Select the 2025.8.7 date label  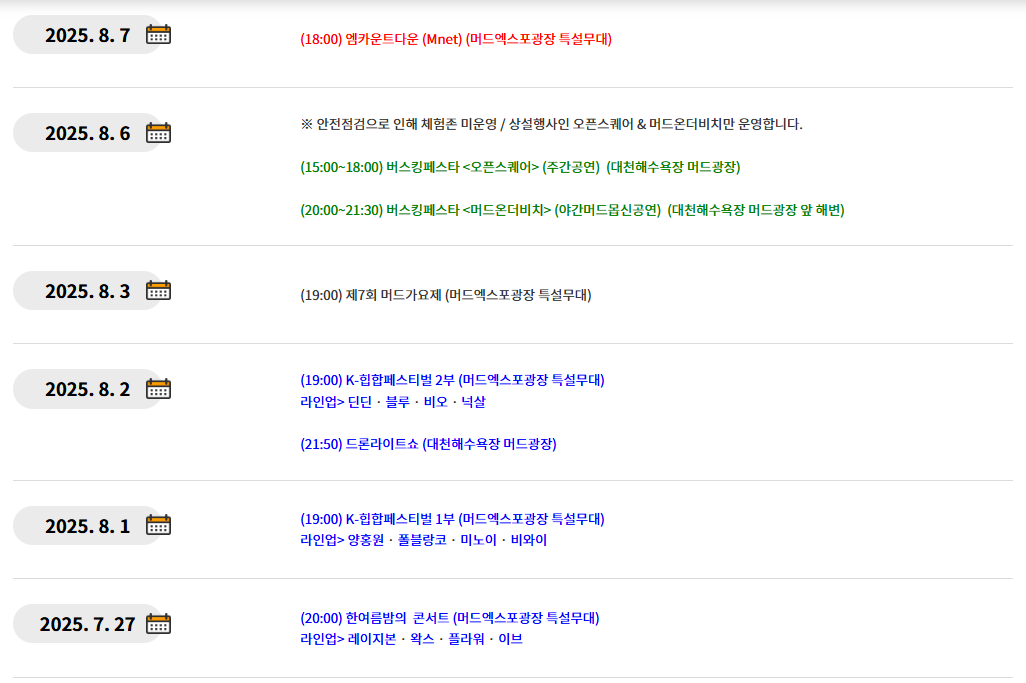pos(85,33)
